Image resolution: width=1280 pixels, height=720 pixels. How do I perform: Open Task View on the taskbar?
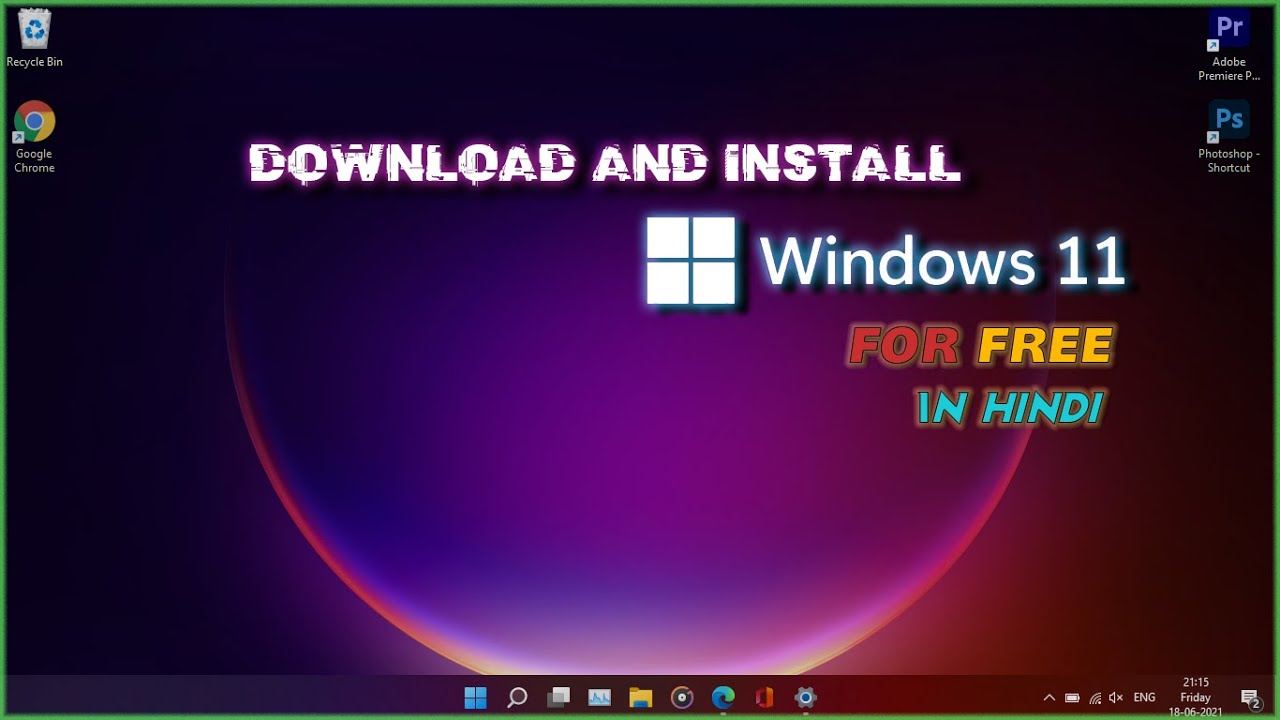(558, 697)
